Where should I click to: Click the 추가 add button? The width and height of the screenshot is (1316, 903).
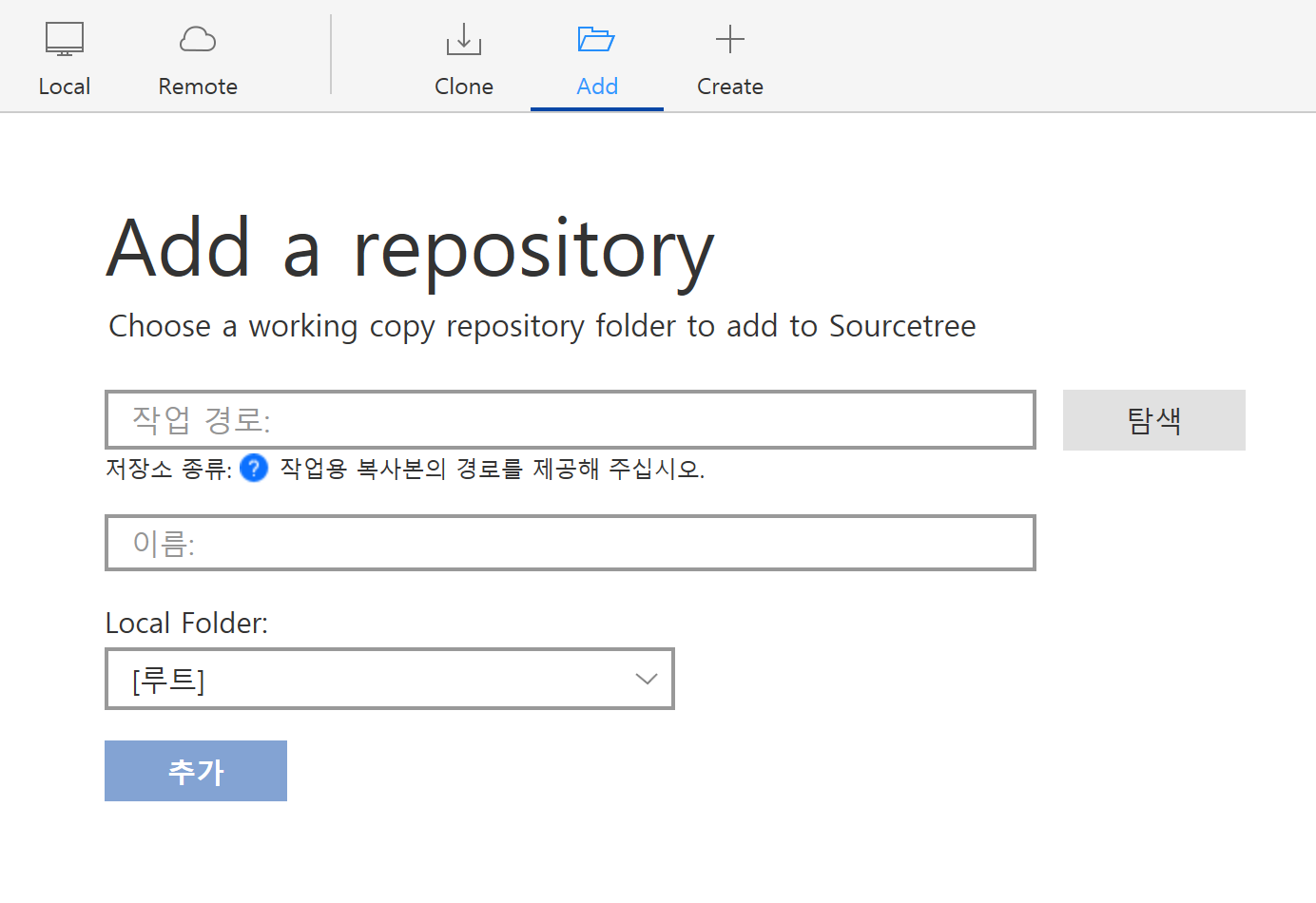(196, 771)
